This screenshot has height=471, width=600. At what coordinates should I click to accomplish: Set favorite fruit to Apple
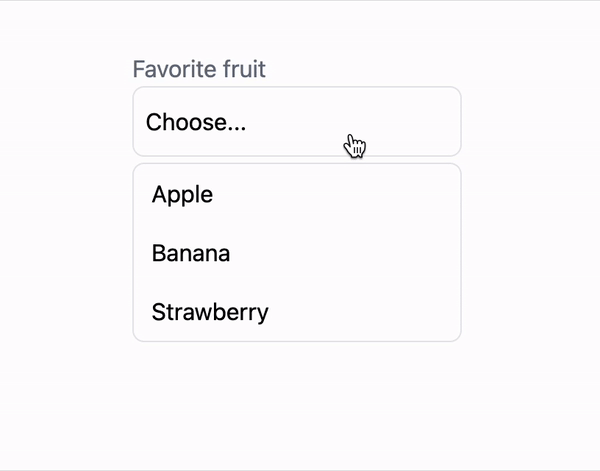coord(297,194)
